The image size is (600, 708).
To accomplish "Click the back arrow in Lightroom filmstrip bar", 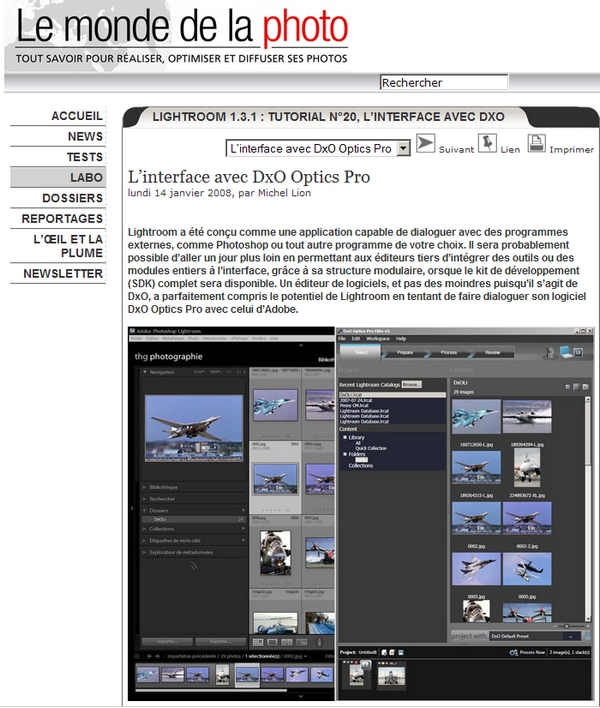I will point(149,656).
